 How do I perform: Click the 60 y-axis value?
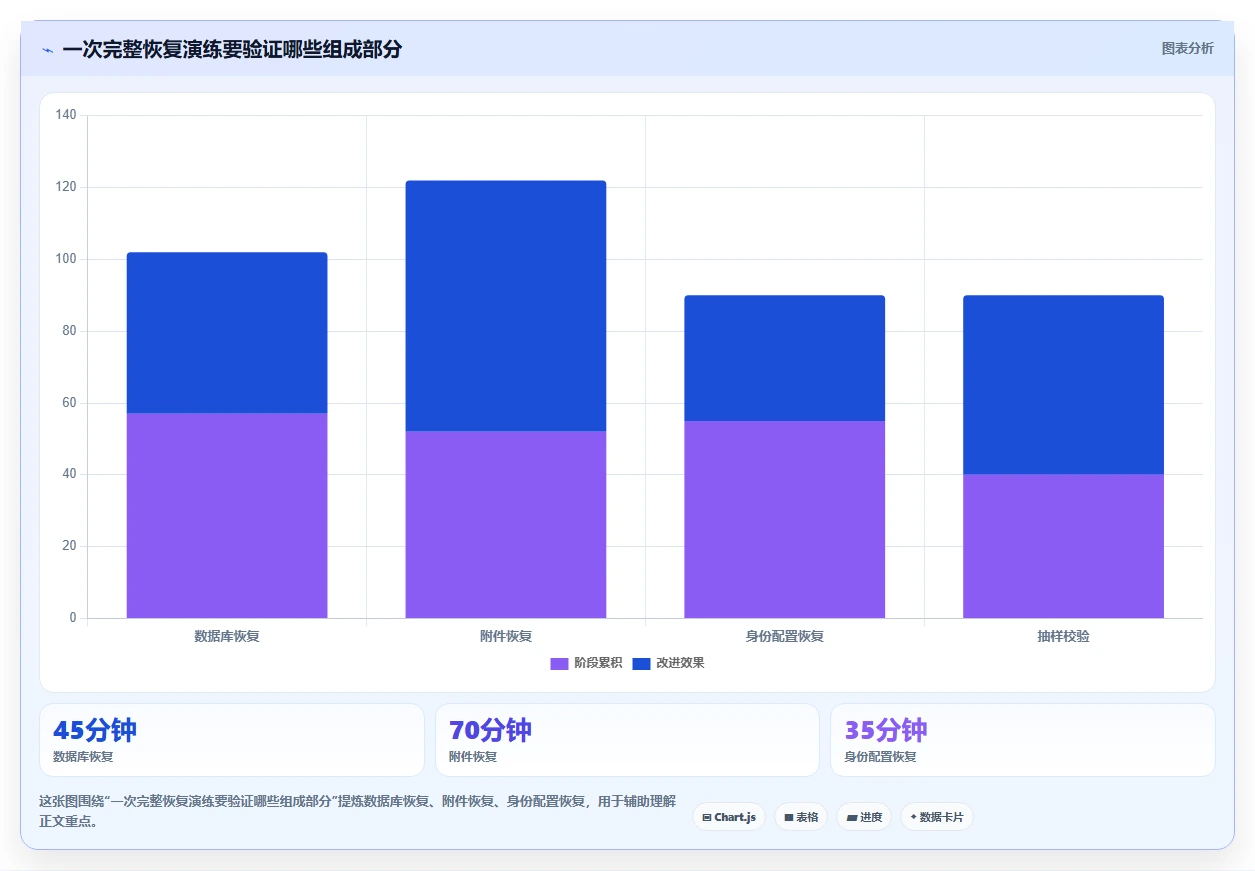tap(69, 403)
